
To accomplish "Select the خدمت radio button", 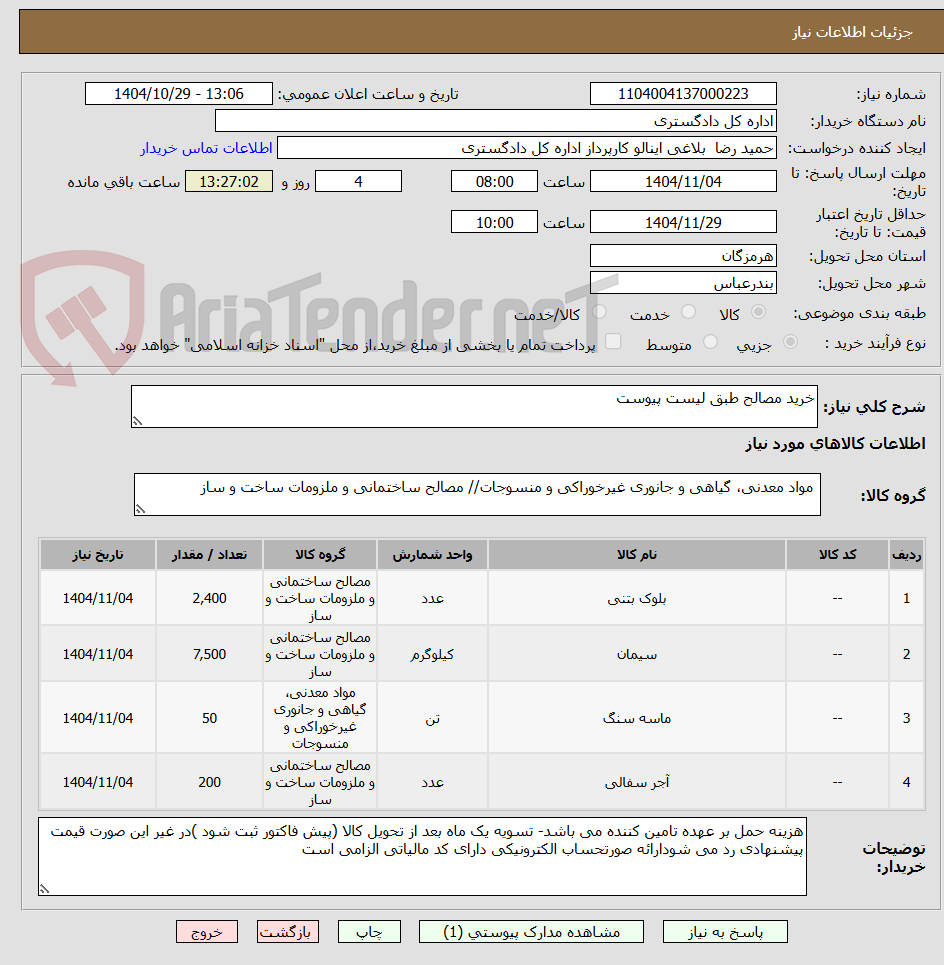I will (689, 313).
